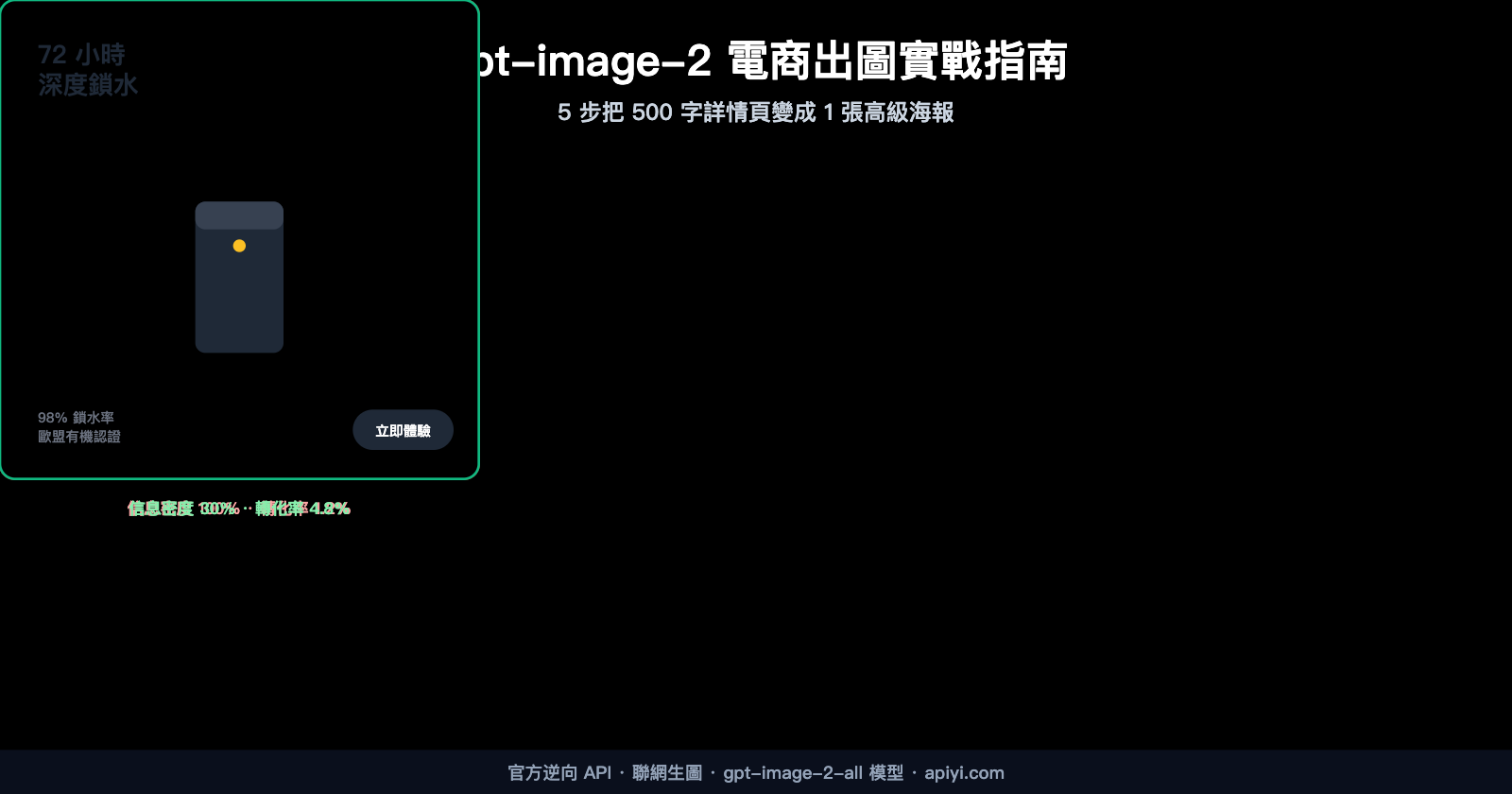The image size is (1512, 794).
Task: Click the 歐盟有機認證 line
Action: [x=79, y=437]
